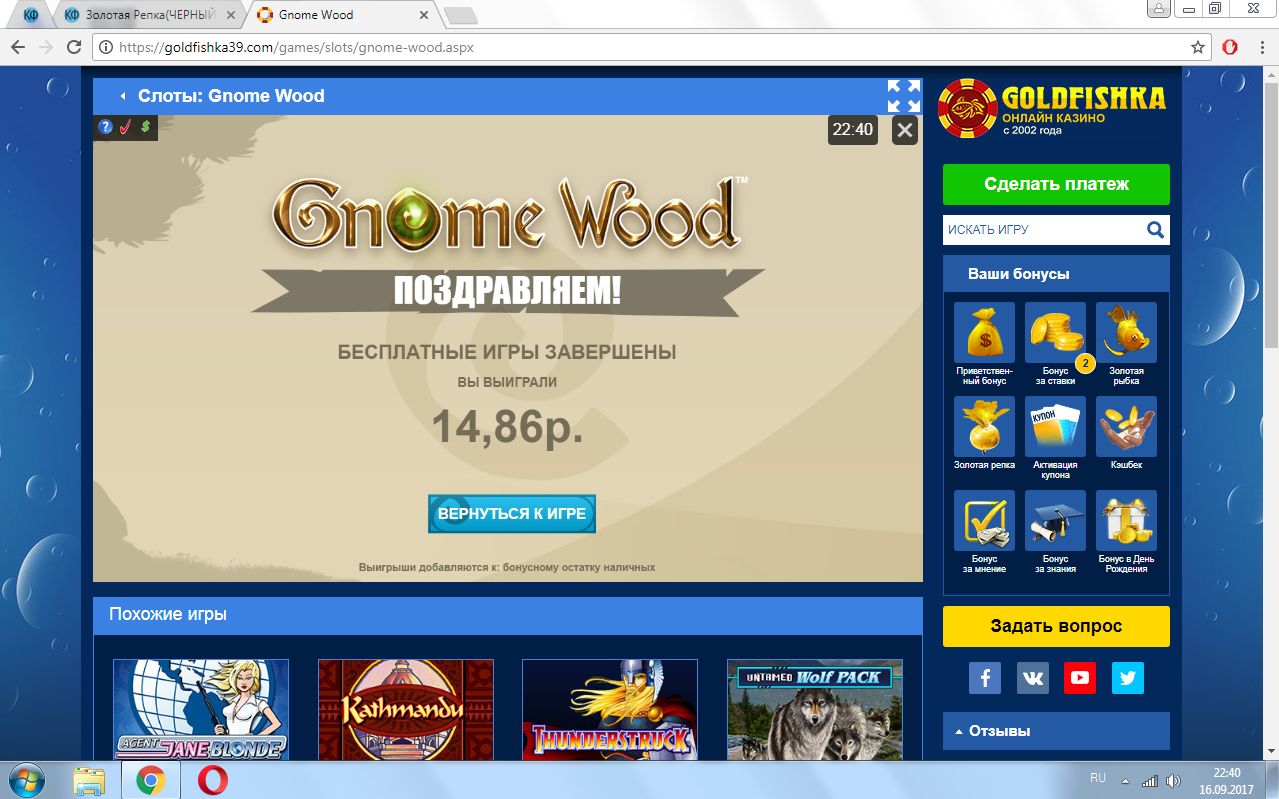This screenshot has height=799, width=1279.
Task: Click the Goldfishka casino logo
Action: coord(1051,108)
